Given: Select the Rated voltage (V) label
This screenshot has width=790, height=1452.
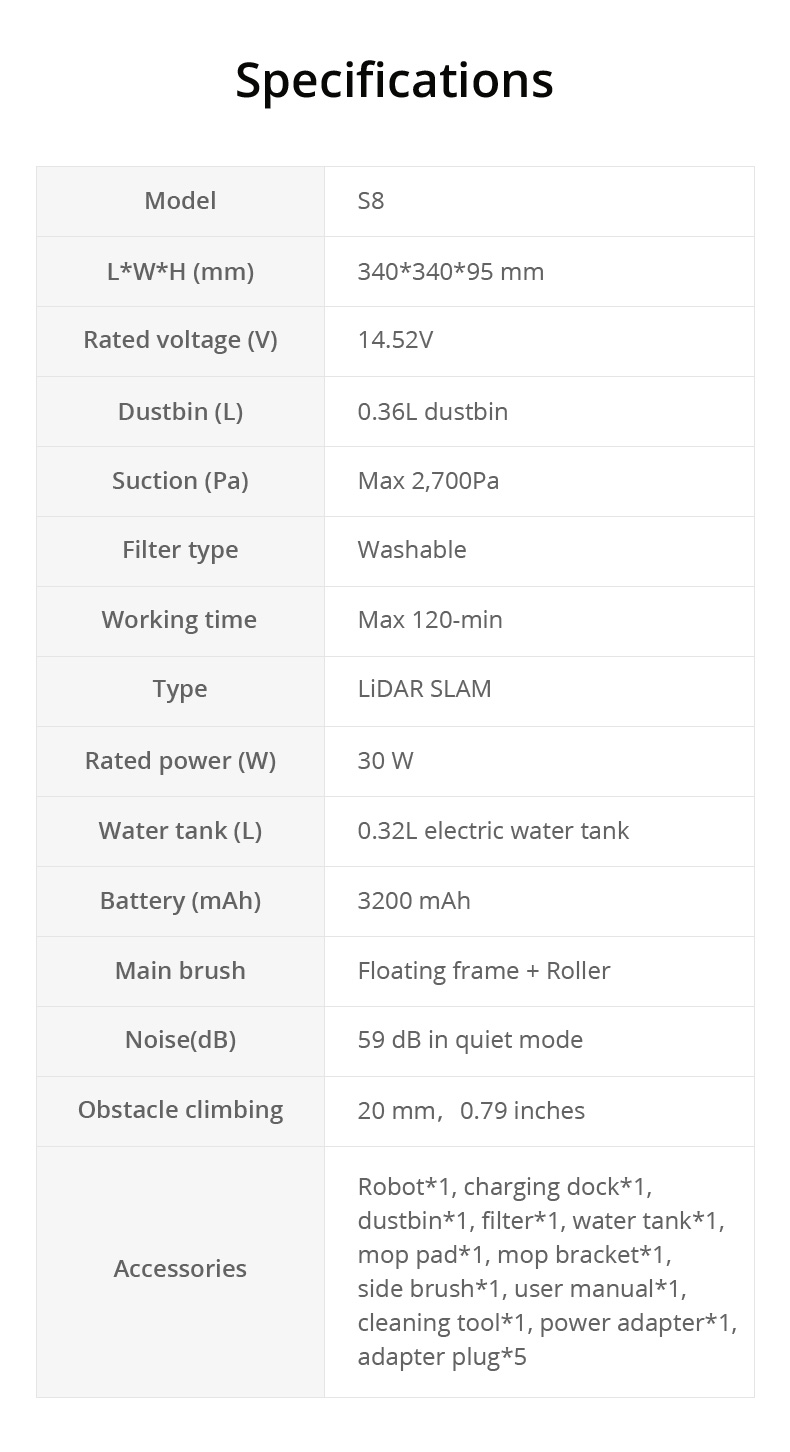Looking at the screenshot, I should pos(180,340).
